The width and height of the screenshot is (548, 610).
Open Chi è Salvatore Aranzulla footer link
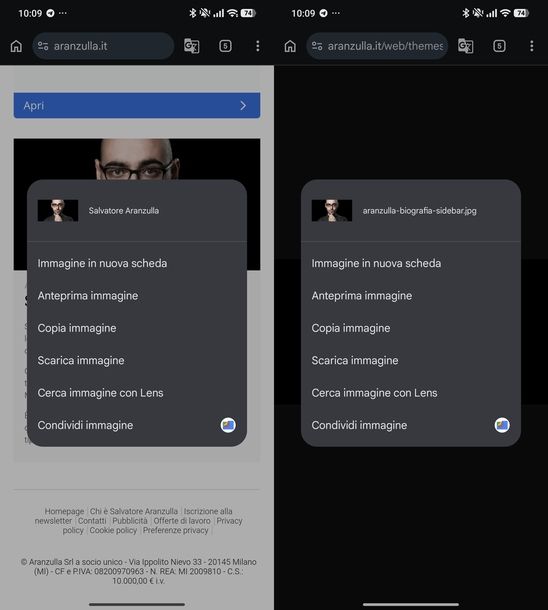[x=134, y=511]
